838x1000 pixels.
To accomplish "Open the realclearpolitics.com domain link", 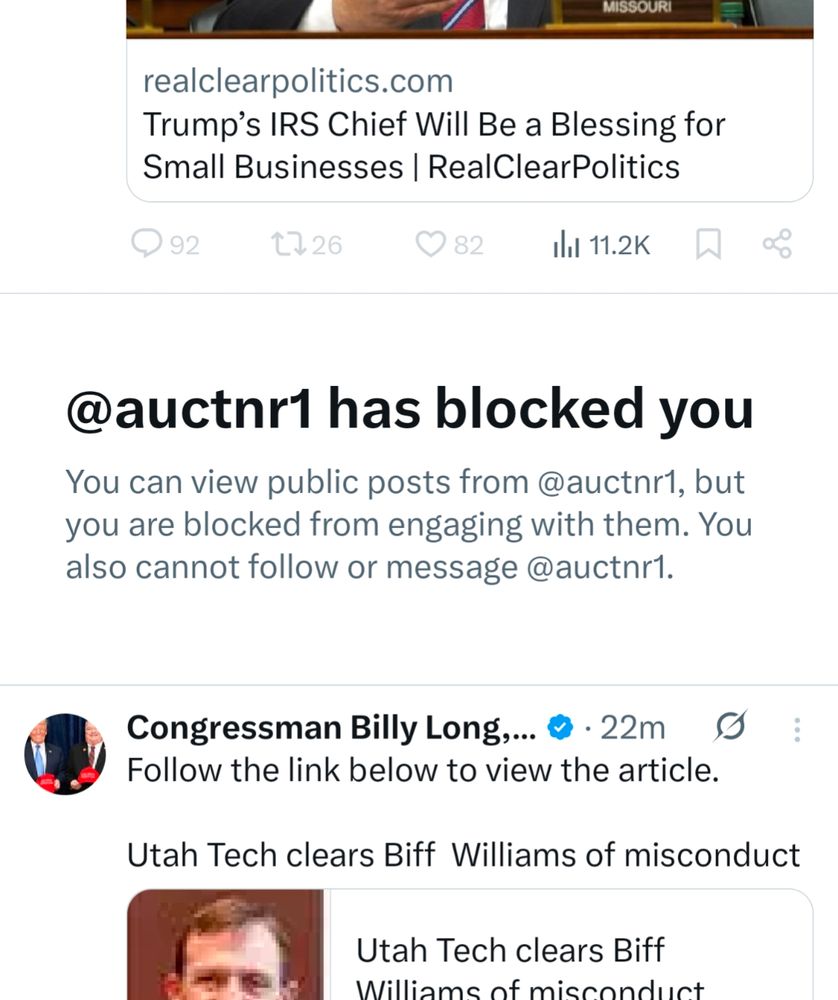I will tap(297, 80).
